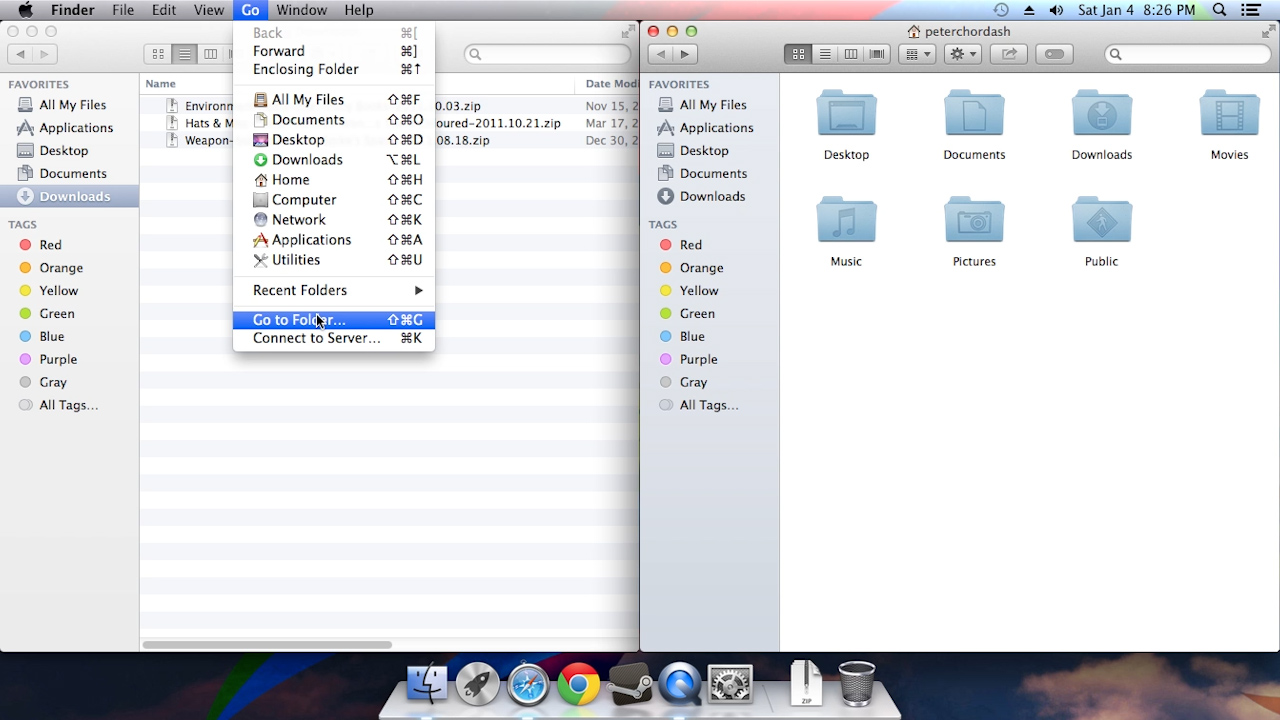Open the Music folder icon

846,220
